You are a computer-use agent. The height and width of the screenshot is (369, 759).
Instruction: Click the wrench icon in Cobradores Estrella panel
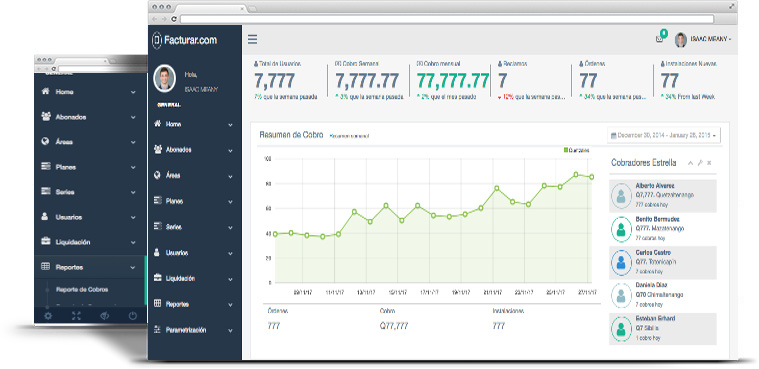[x=700, y=163]
